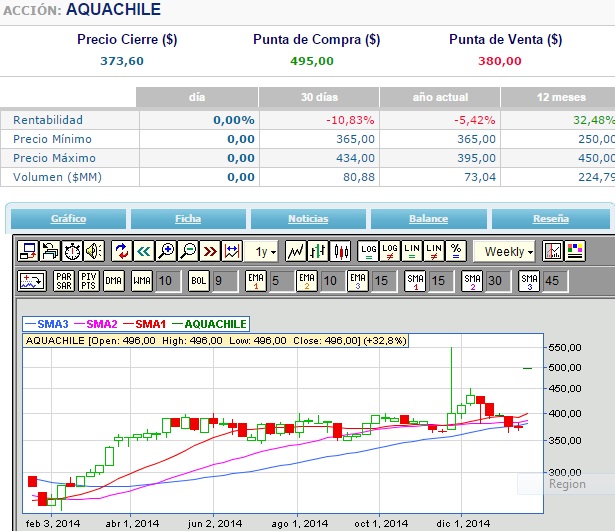
Task: Click the Volumen ($MM) row label
Action: tap(57, 177)
